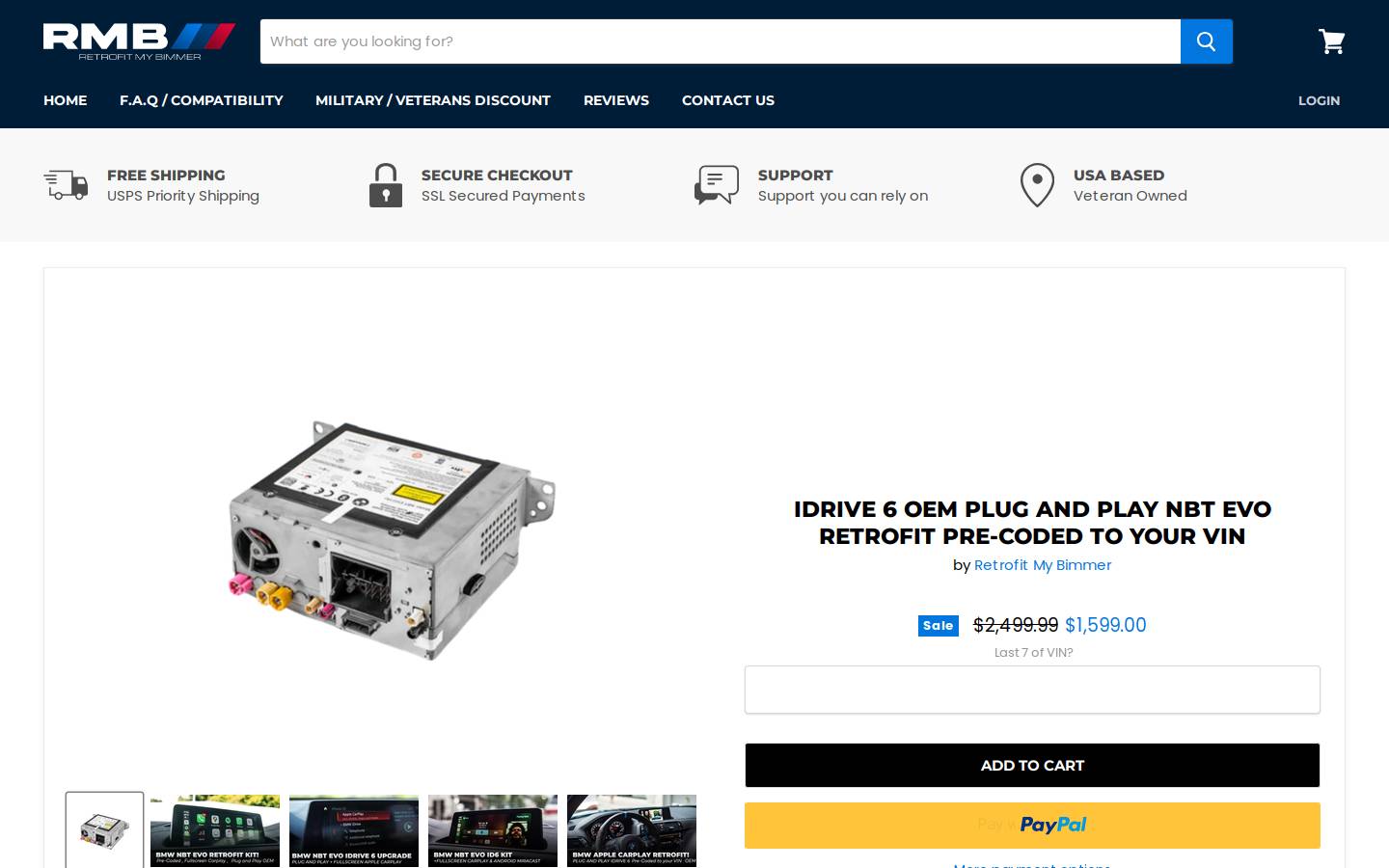This screenshot has height=868, width=1389.
Task: Click the 'Veteran Owned' text
Action: [x=1130, y=196]
